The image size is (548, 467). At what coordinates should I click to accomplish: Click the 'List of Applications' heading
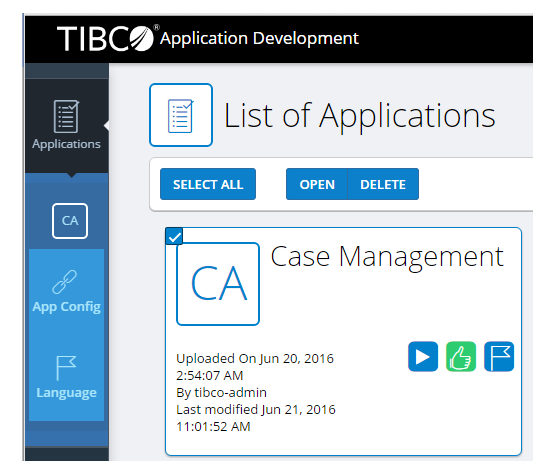(x=360, y=116)
